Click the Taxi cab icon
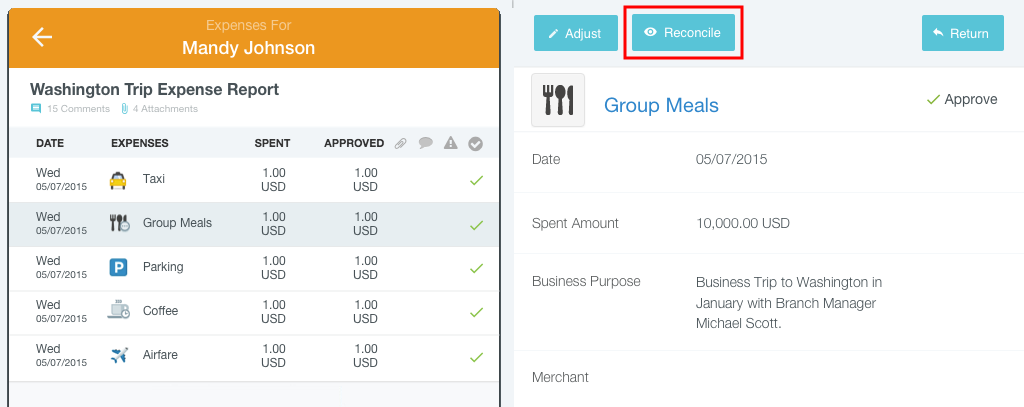 point(118,180)
